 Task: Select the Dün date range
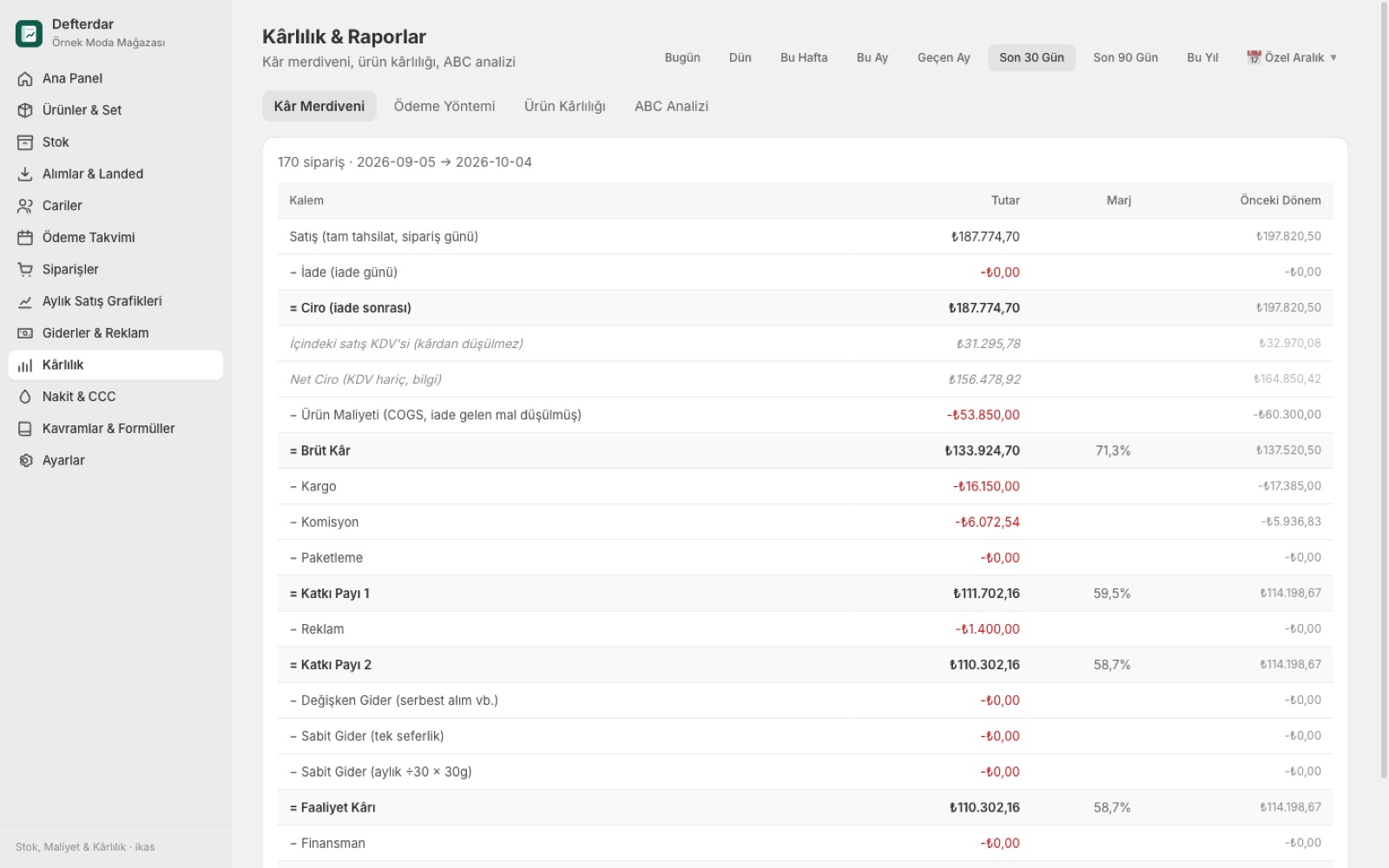coord(741,57)
